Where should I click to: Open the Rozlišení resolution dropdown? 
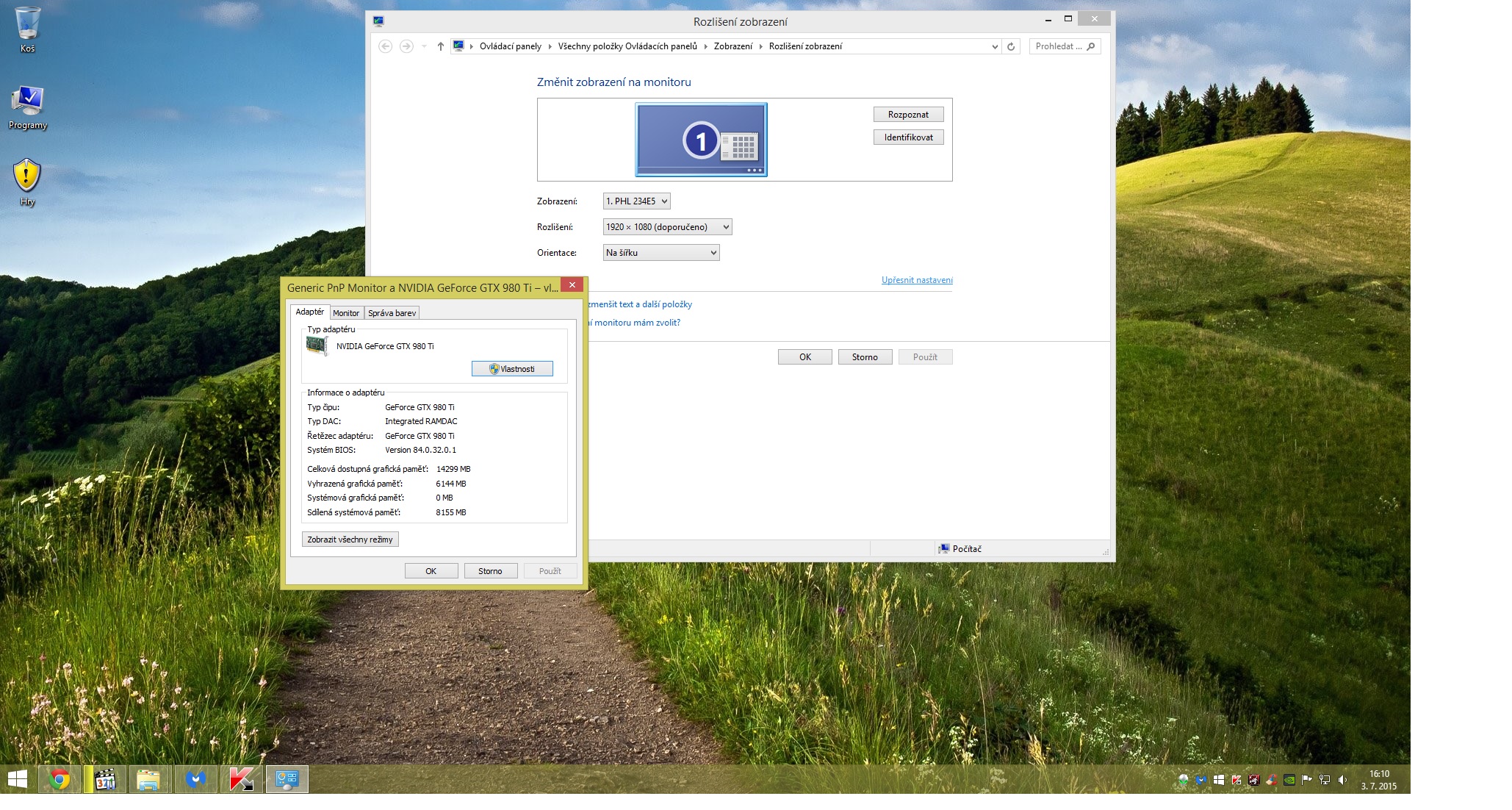click(666, 227)
